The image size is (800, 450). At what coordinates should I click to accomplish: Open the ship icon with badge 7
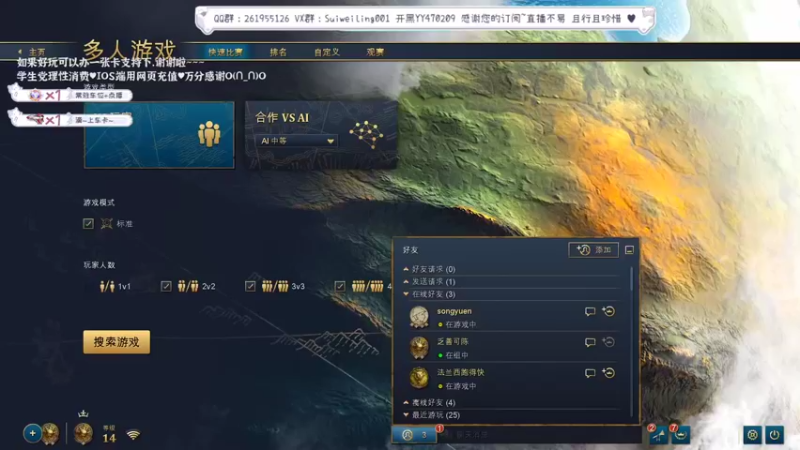click(x=681, y=435)
